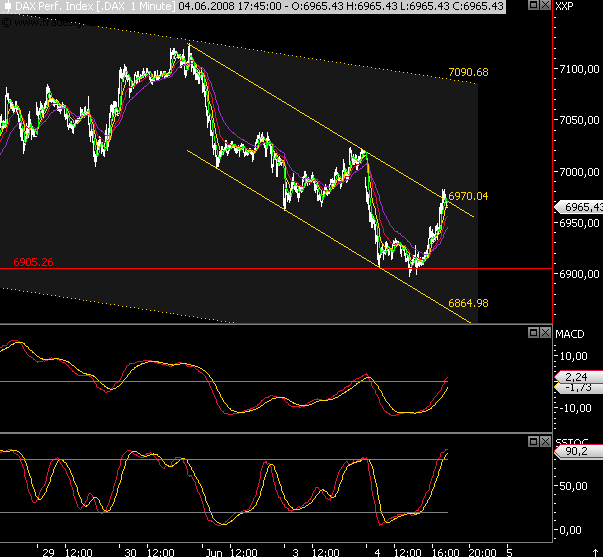Click the 6950,00 price axis label

pos(579,223)
